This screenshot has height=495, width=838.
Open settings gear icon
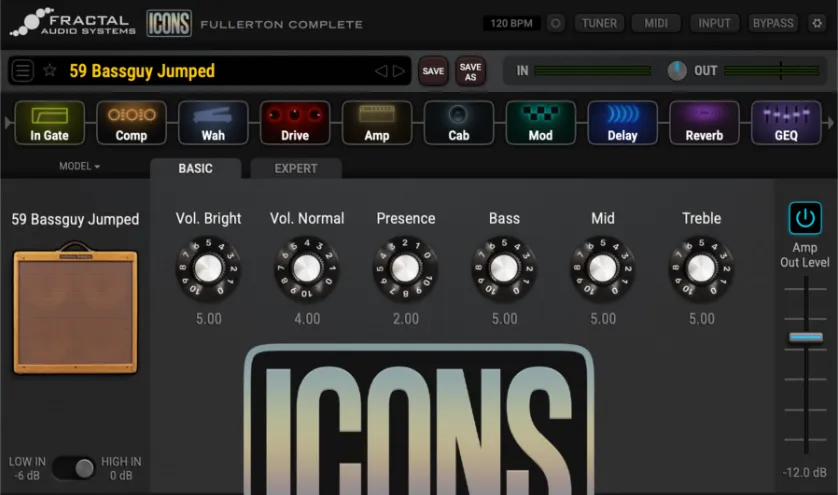click(x=817, y=23)
